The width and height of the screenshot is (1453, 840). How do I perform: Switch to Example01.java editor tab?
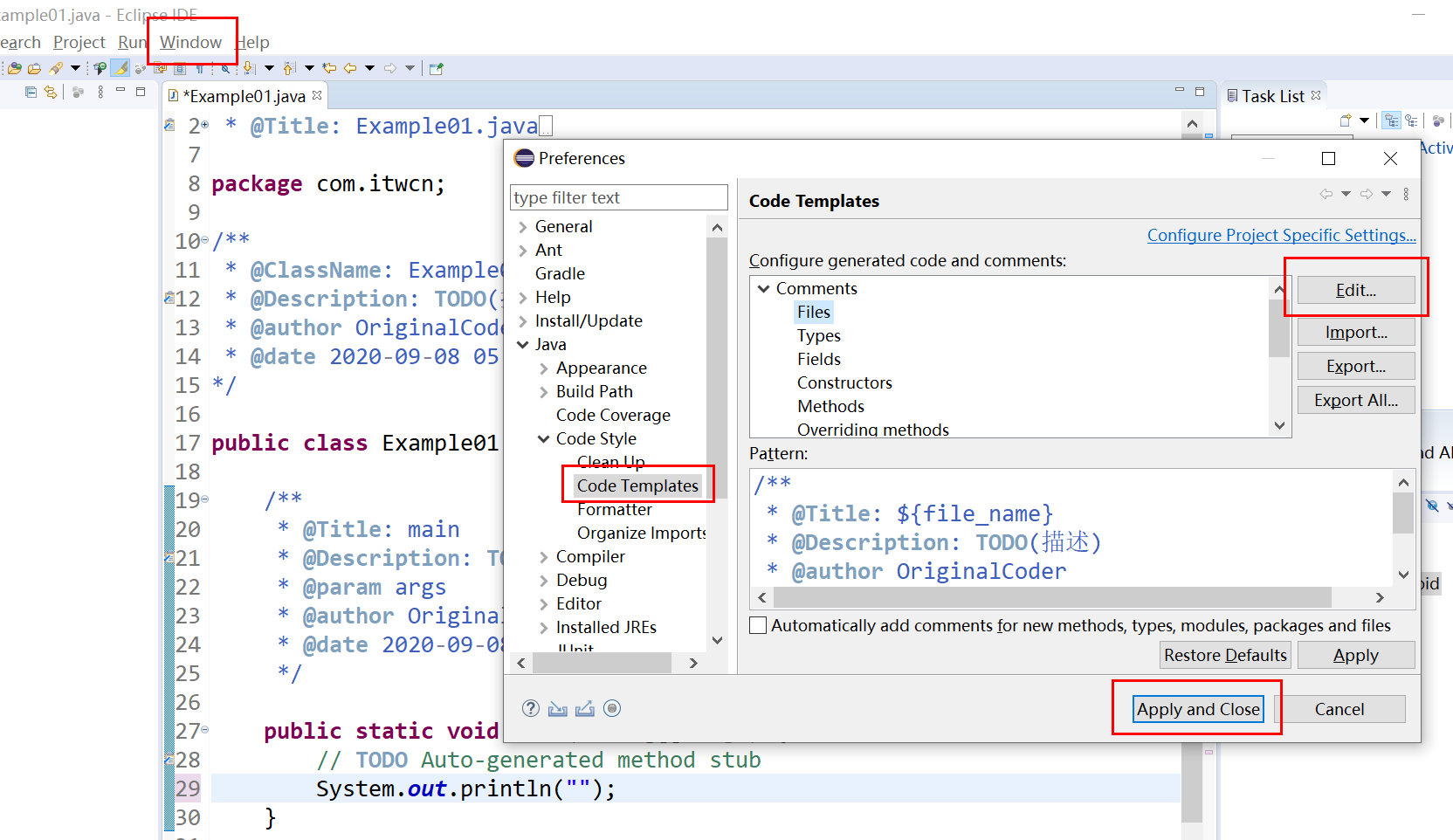(245, 96)
